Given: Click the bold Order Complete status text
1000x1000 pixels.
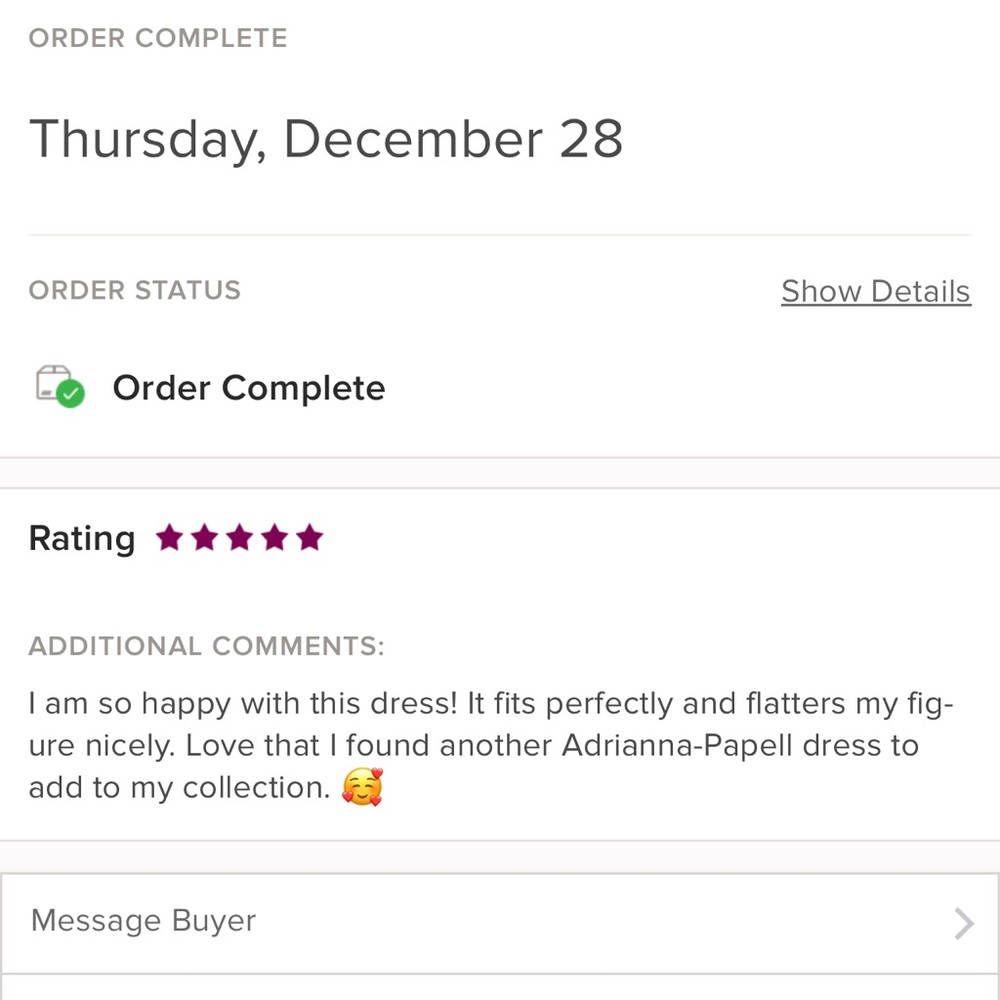Looking at the screenshot, I should [249, 388].
